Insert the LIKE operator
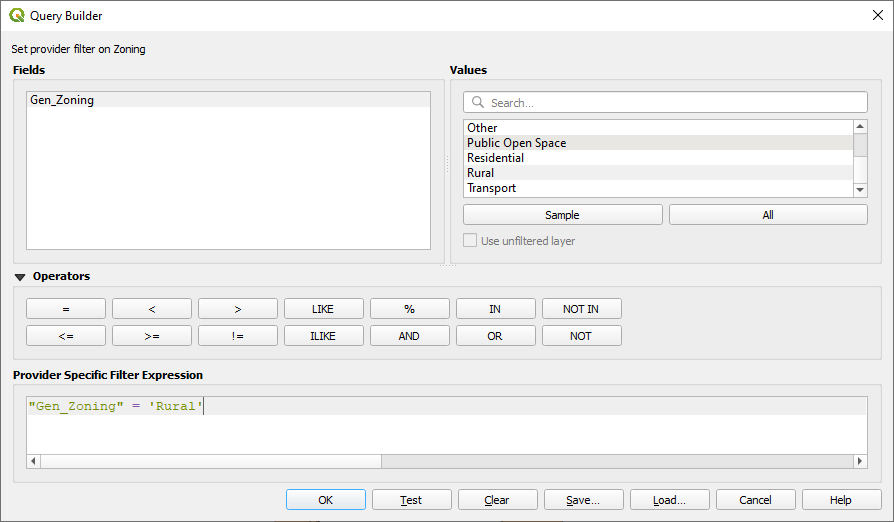 coord(323,309)
